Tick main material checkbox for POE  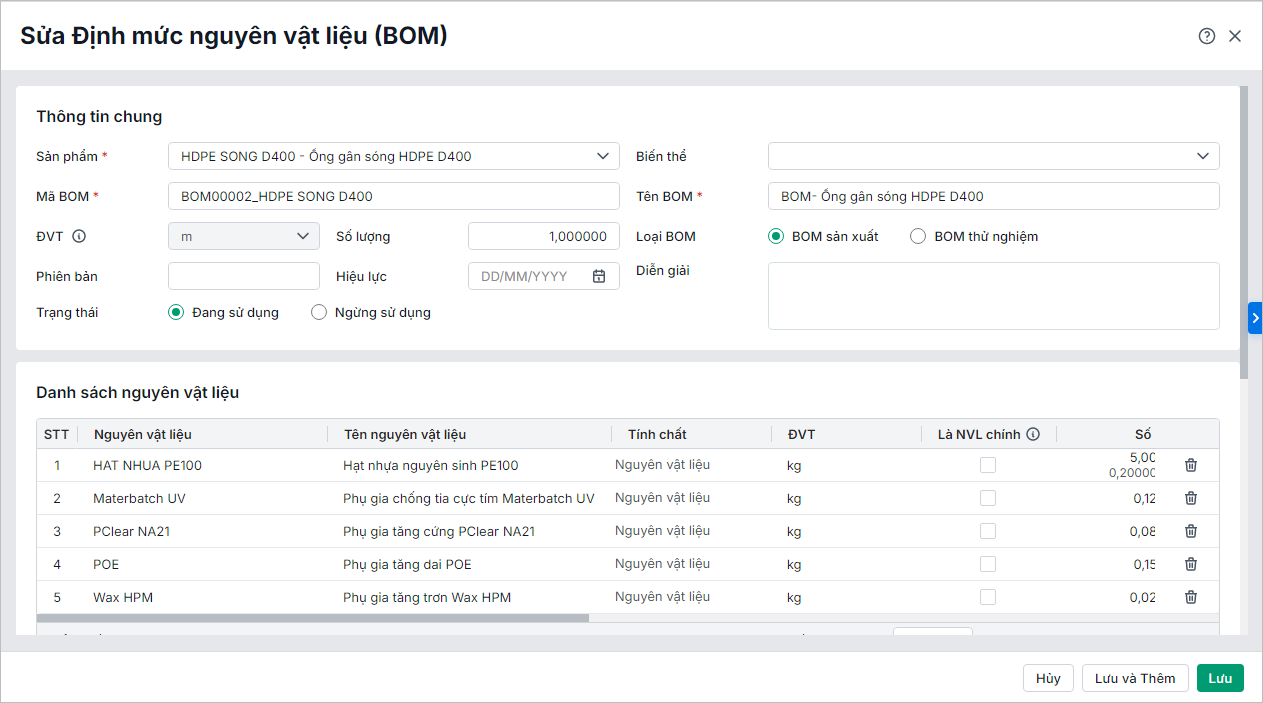pos(988,564)
